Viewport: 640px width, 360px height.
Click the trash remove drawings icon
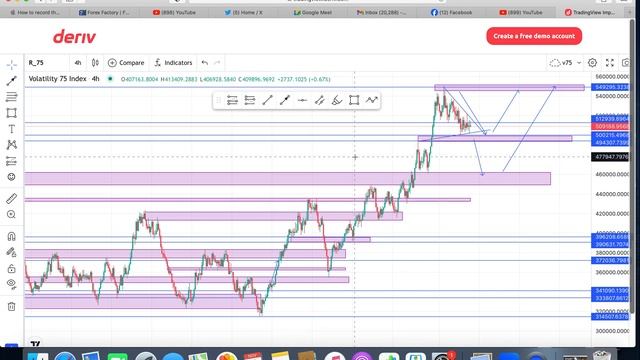coord(11,306)
